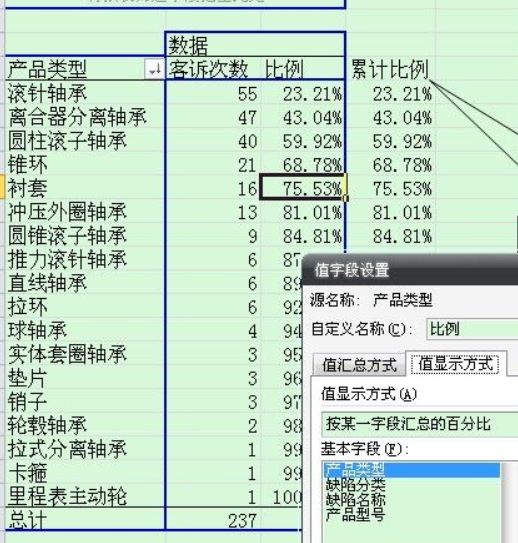Choose 缺陷分类 in the base field list

coord(355,485)
